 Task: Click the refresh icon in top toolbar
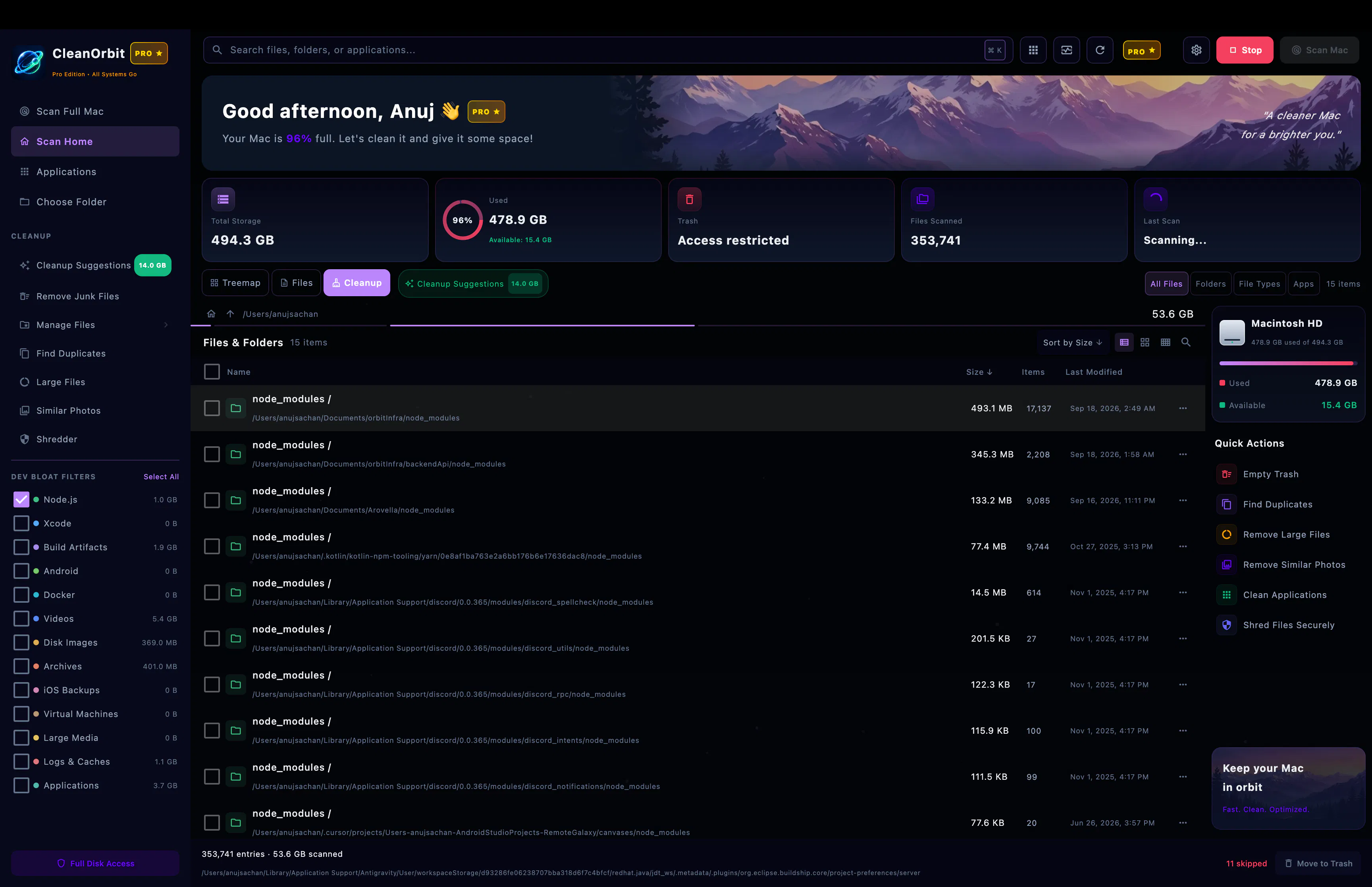[1100, 50]
